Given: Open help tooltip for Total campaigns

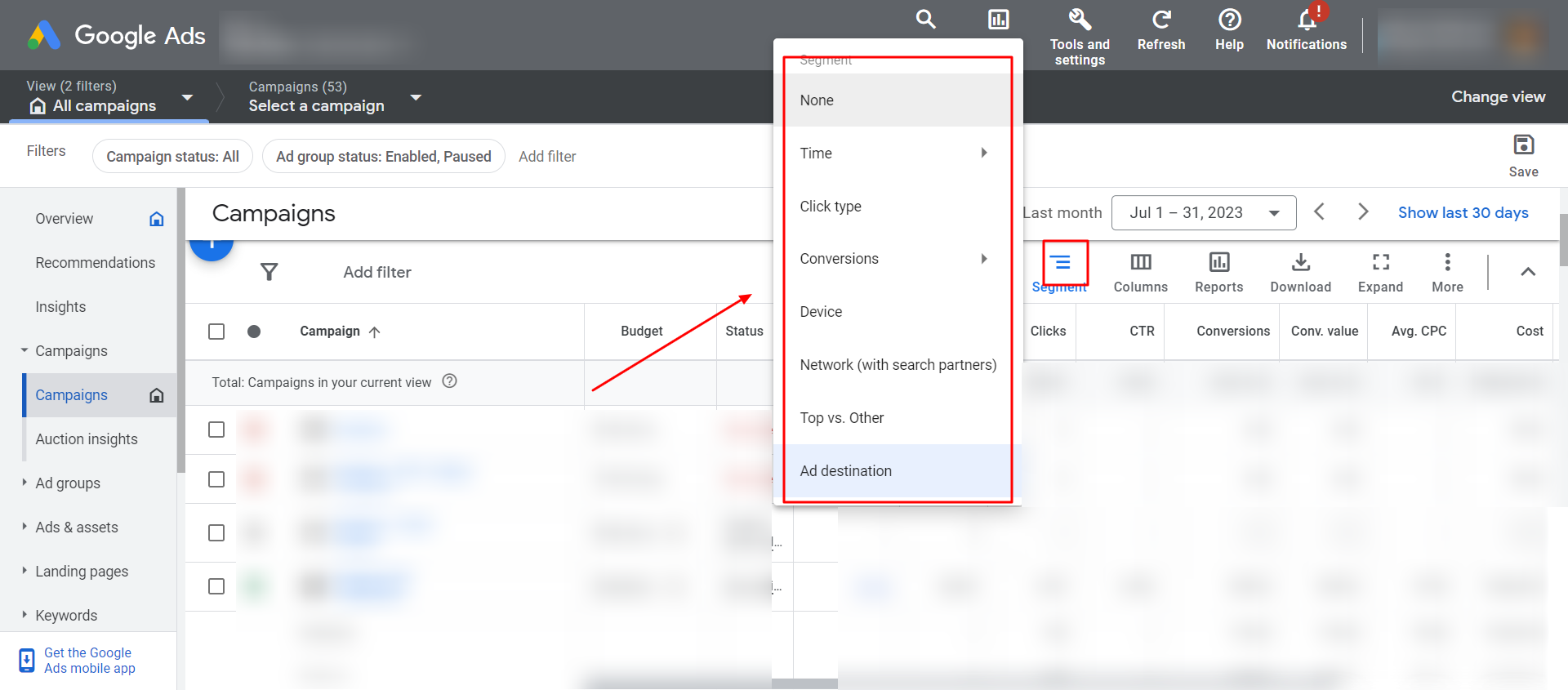Looking at the screenshot, I should tap(449, 381).
